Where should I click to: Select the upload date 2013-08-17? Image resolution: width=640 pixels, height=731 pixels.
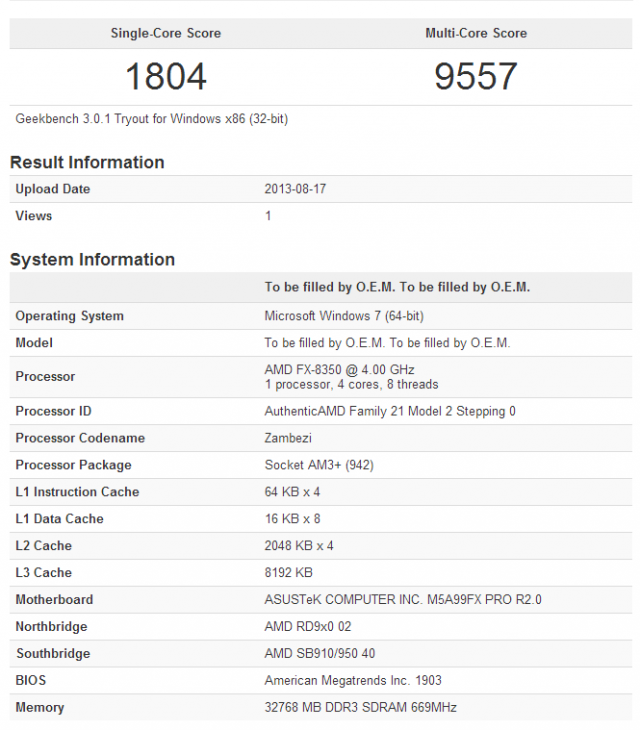tap(295, 189)
